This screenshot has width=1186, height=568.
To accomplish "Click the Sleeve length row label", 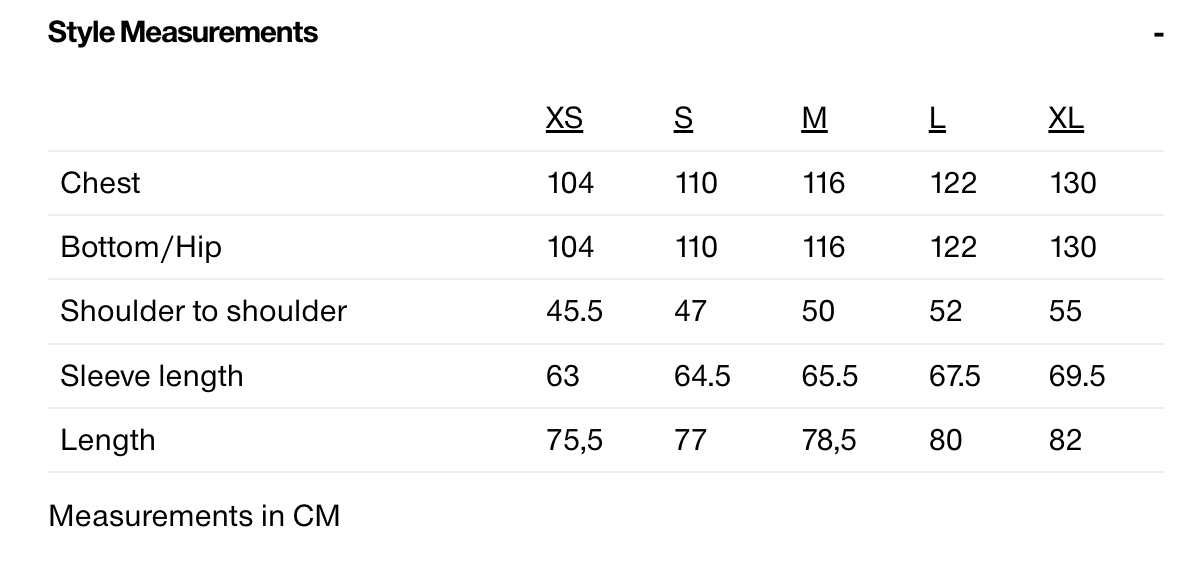I will point(151,376).
